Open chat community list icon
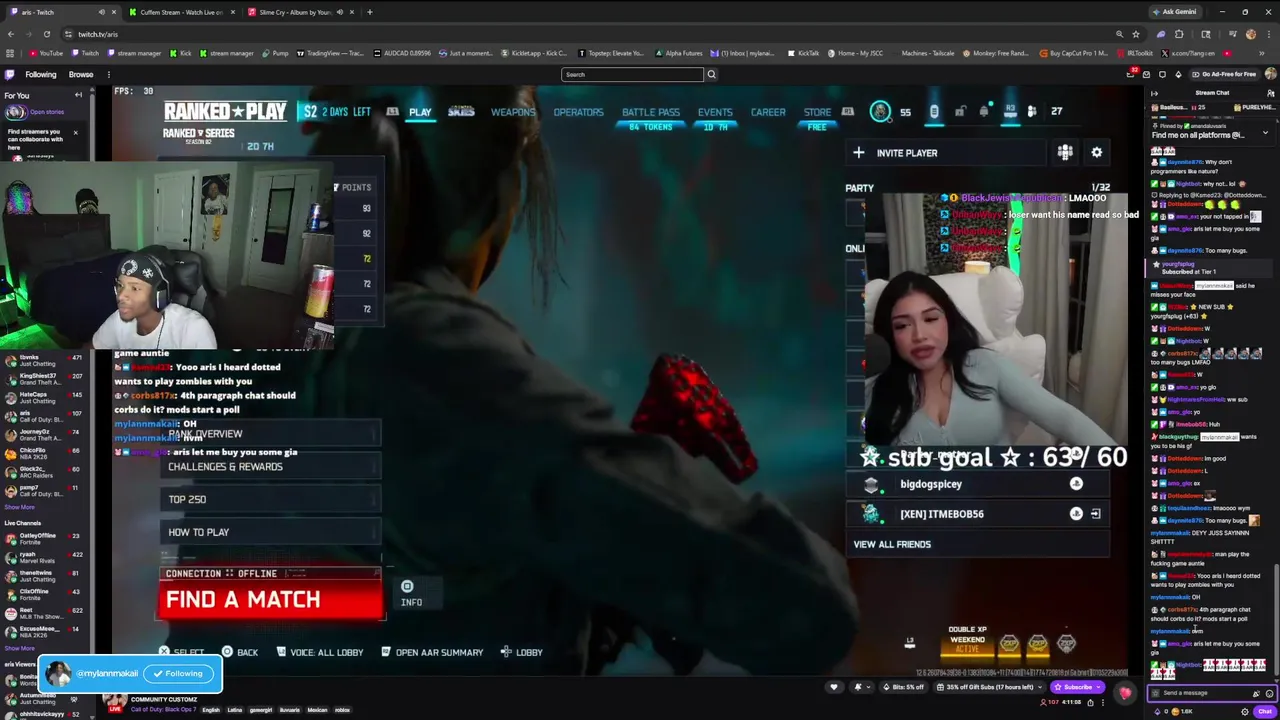The width and height of the screenshot is (1280, 720). pyautogui.click(x=1271, y=93)
